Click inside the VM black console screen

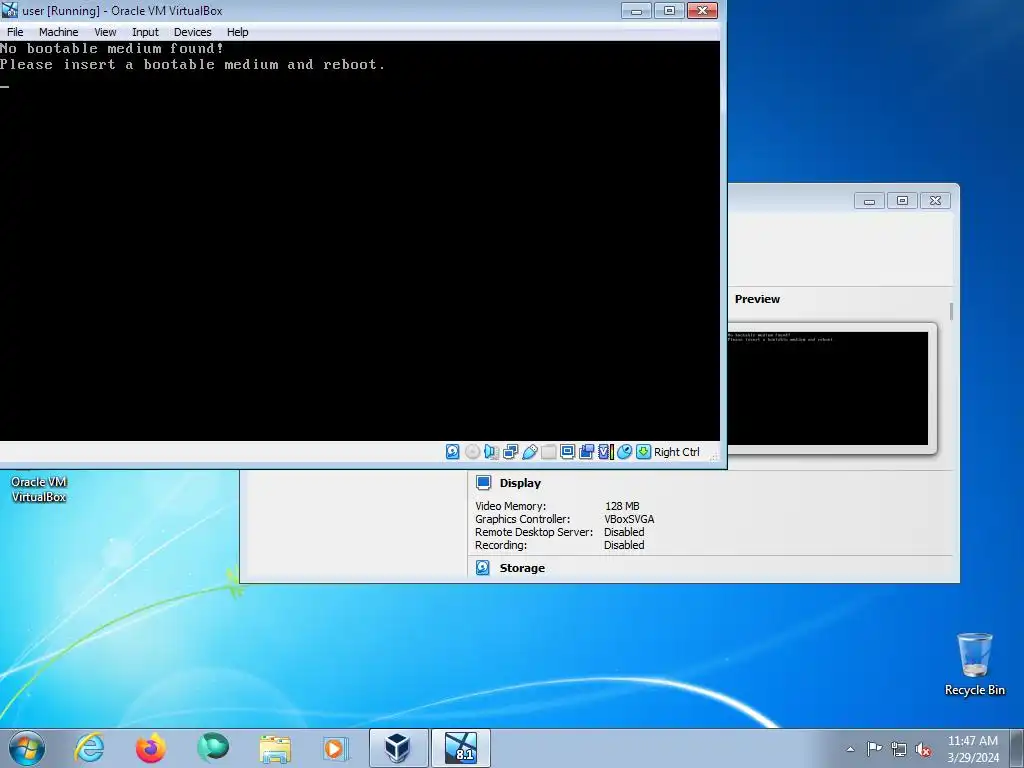[x=360, y=241]
